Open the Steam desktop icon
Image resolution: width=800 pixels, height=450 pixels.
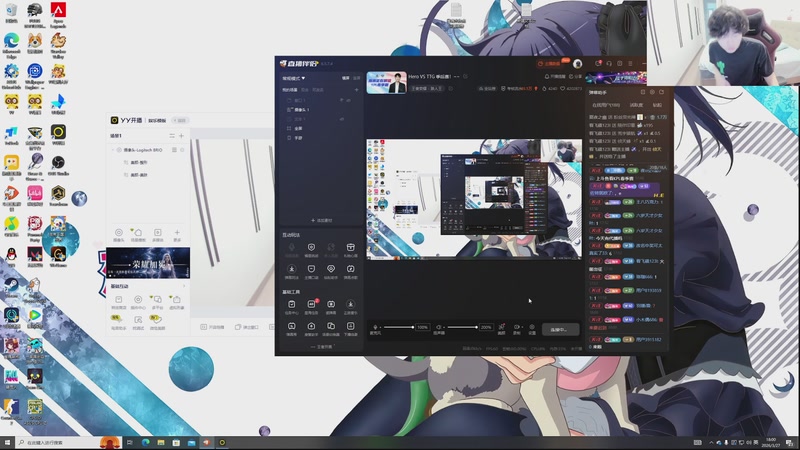click(x=11, y=288)
